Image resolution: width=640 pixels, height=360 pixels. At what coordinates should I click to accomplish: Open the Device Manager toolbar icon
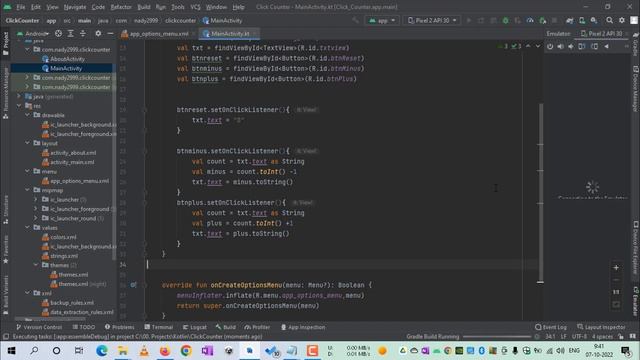coord(582,20)
